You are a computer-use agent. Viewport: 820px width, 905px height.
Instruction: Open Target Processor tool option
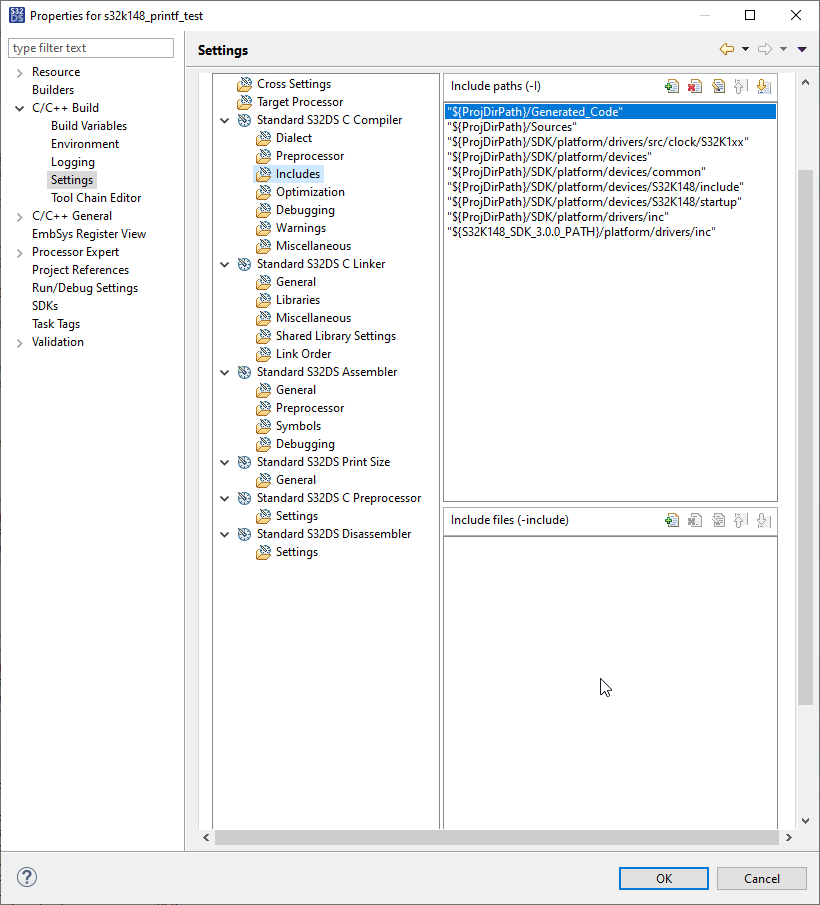299,102
